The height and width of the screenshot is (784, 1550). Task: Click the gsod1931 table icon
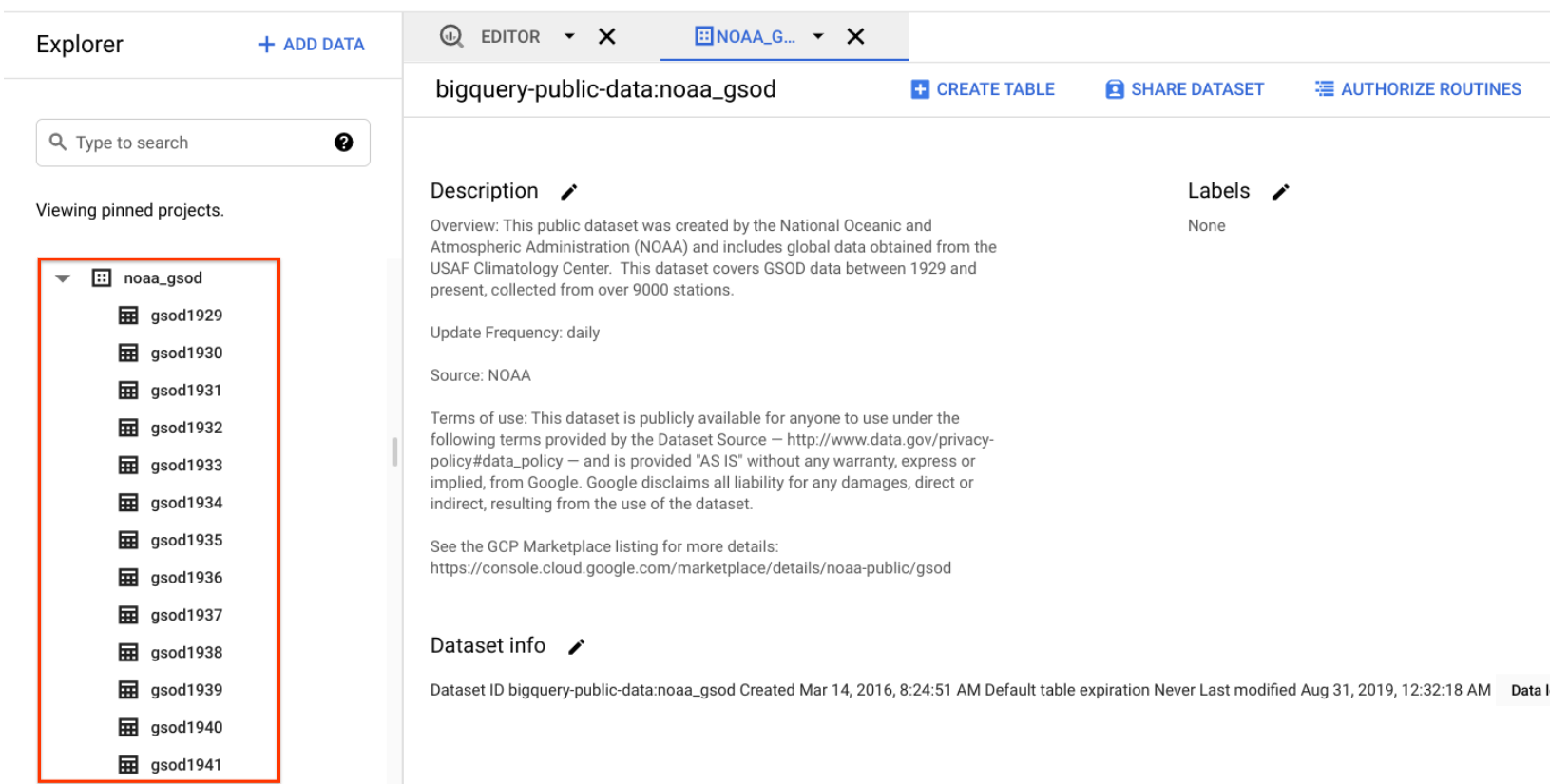pyautogui.click(x=128, y=391)
